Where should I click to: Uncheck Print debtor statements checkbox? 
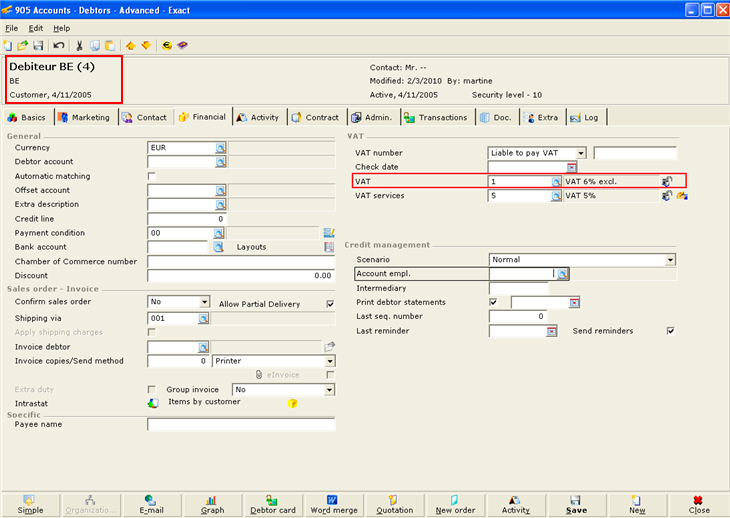[493, 303]
